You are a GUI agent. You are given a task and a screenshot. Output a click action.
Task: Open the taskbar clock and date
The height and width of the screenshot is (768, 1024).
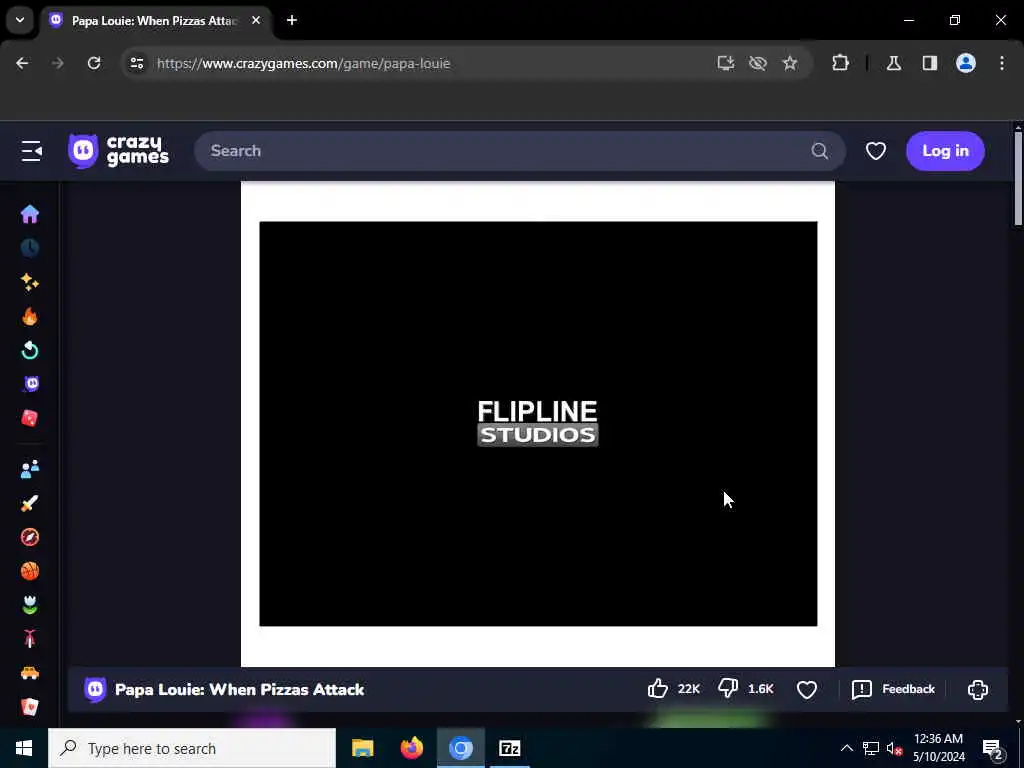tap(938, 748)
